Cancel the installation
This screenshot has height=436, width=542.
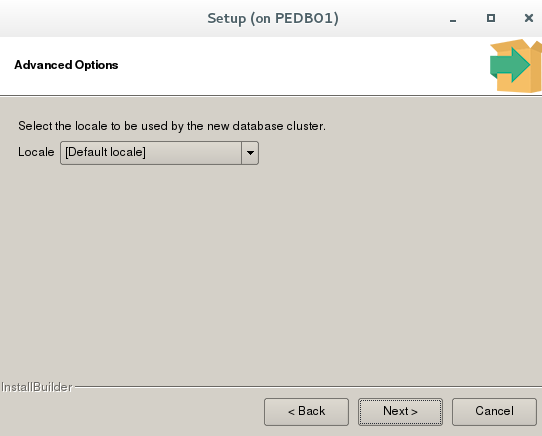[494, 411]
